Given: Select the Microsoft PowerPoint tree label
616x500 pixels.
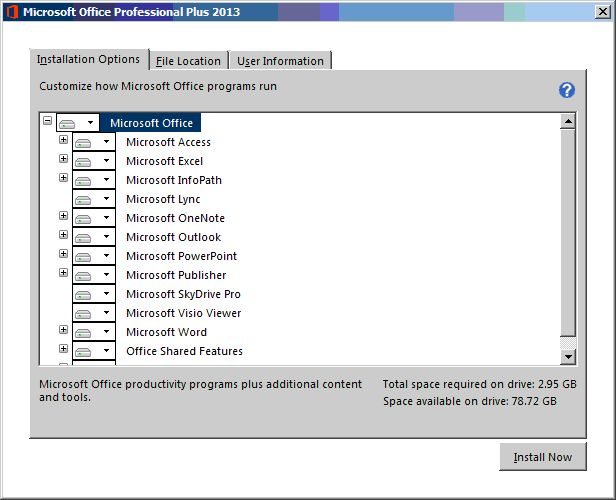Looking at the screenshot, I should coord(182,256).
